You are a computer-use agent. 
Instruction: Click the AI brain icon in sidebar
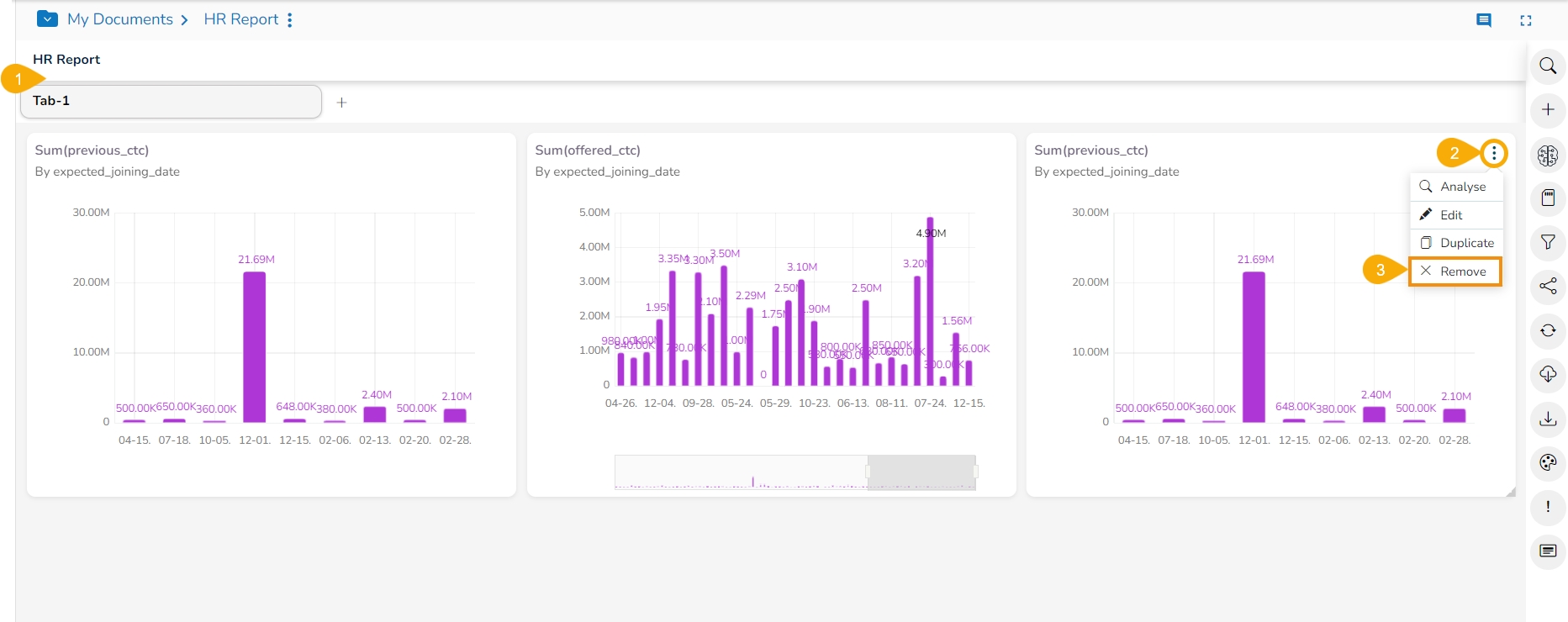(x=1548, y=155)
